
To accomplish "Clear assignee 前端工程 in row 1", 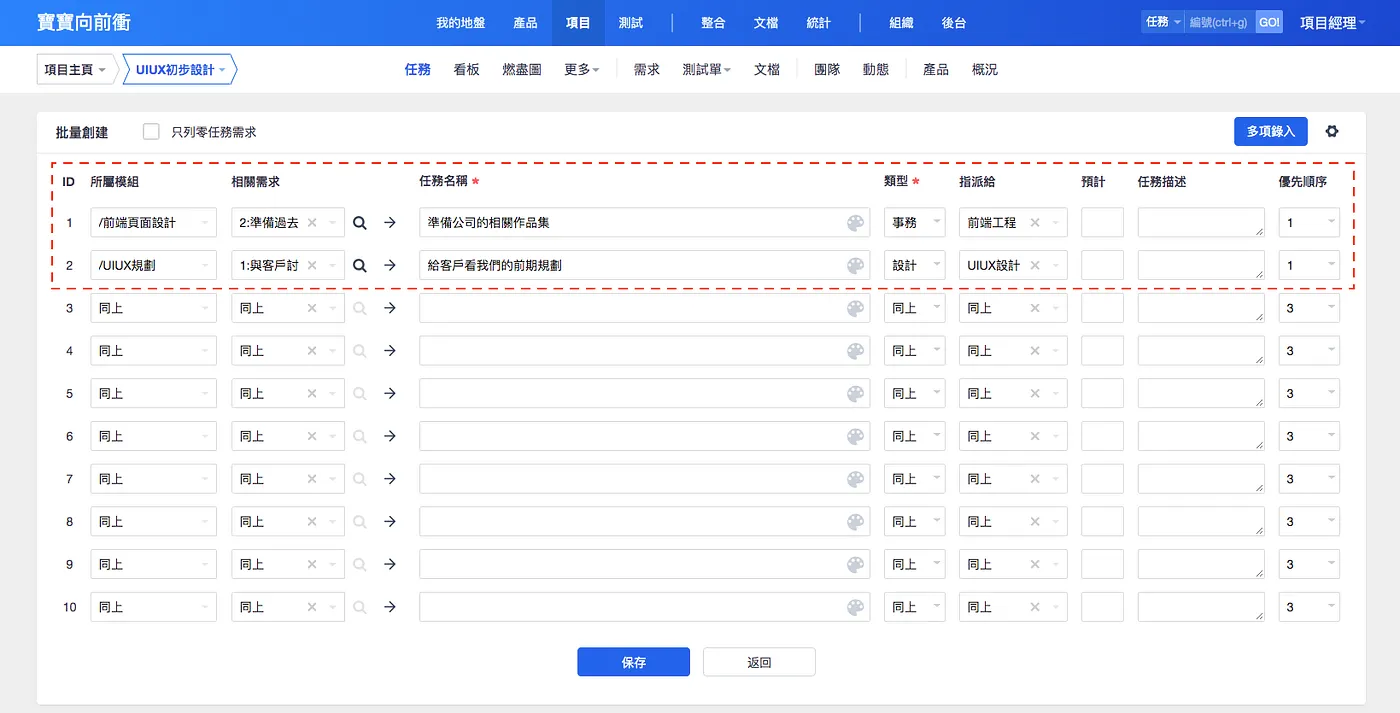I will click(1035, 223).
